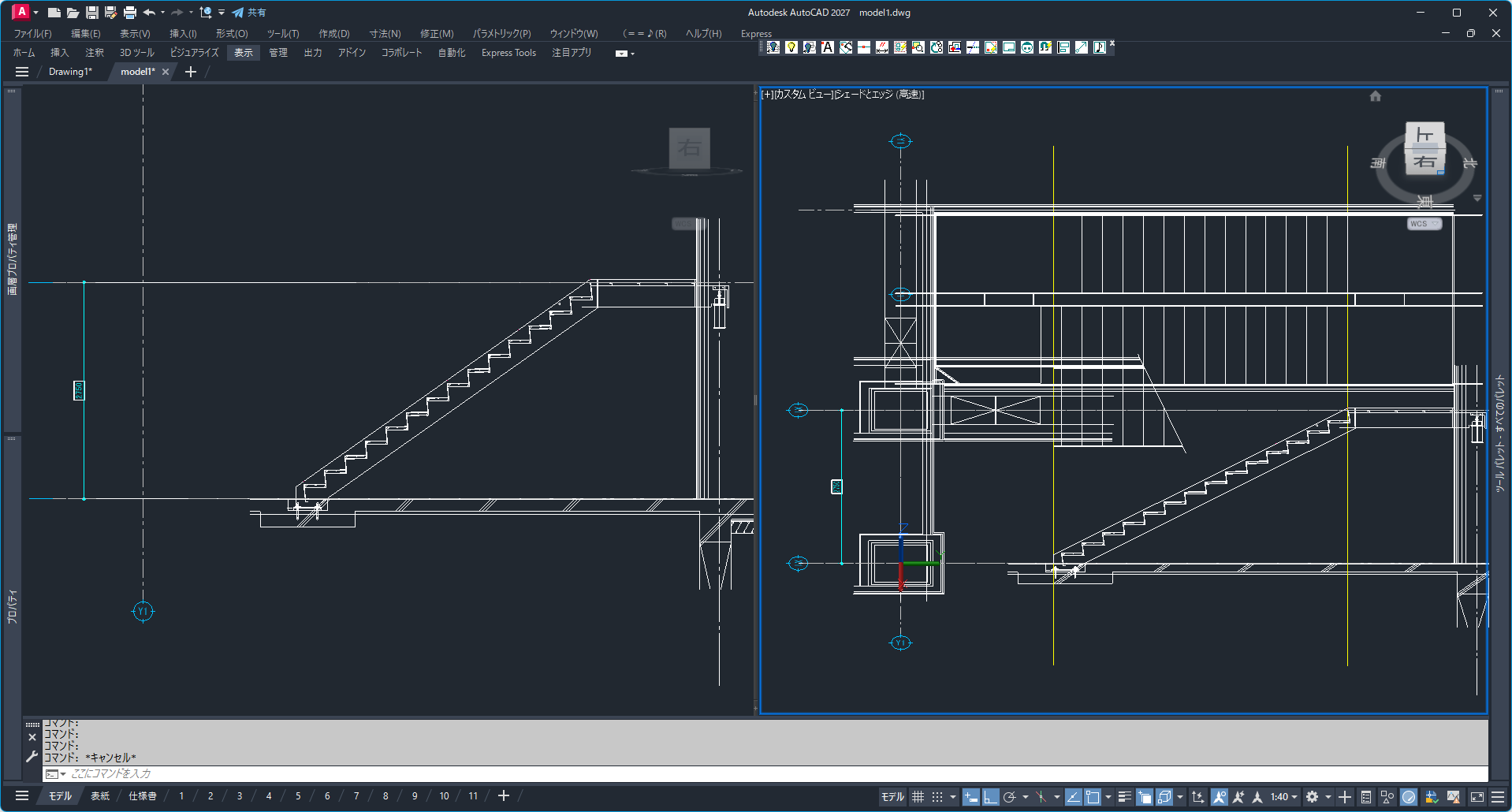Add a new drawing tab with plus button
Screen dimensions: 1512x812
191,72
